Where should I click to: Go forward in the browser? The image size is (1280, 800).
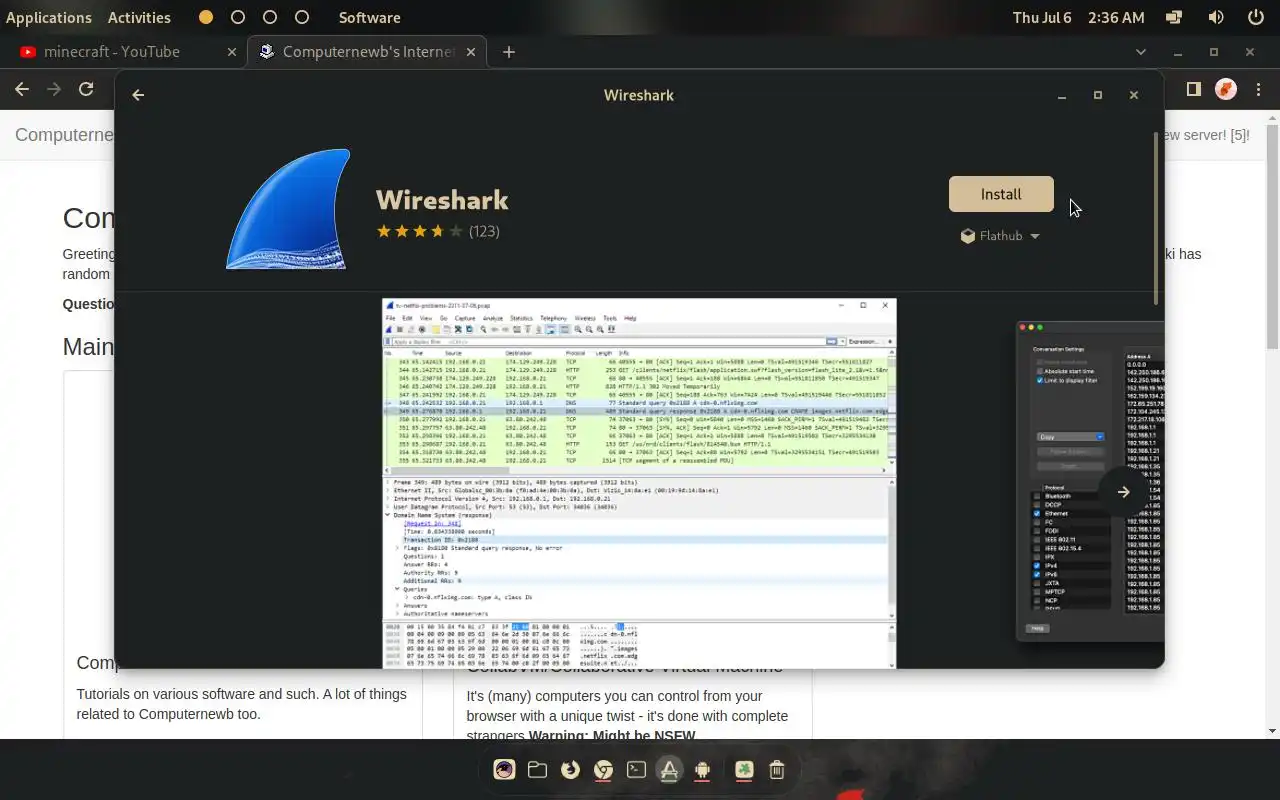pyautogui.click(x=54, y=89)
